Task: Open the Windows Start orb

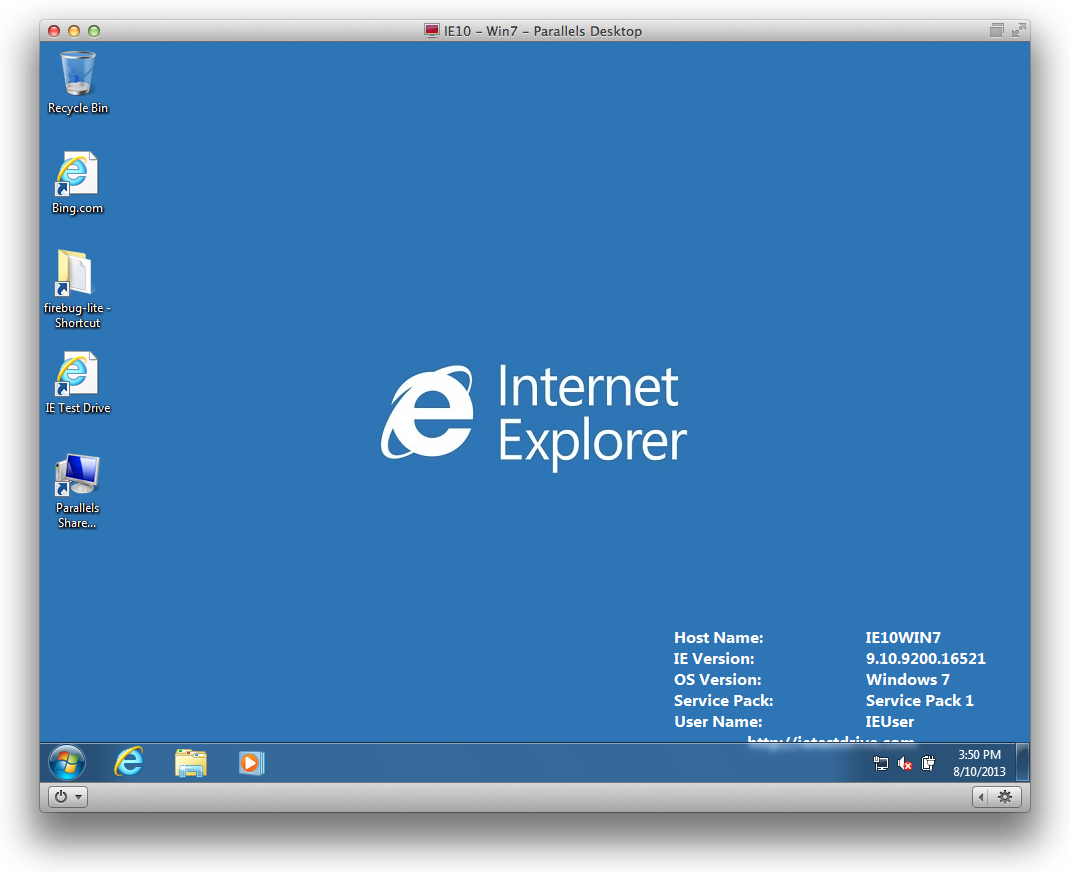Action: 67,762
